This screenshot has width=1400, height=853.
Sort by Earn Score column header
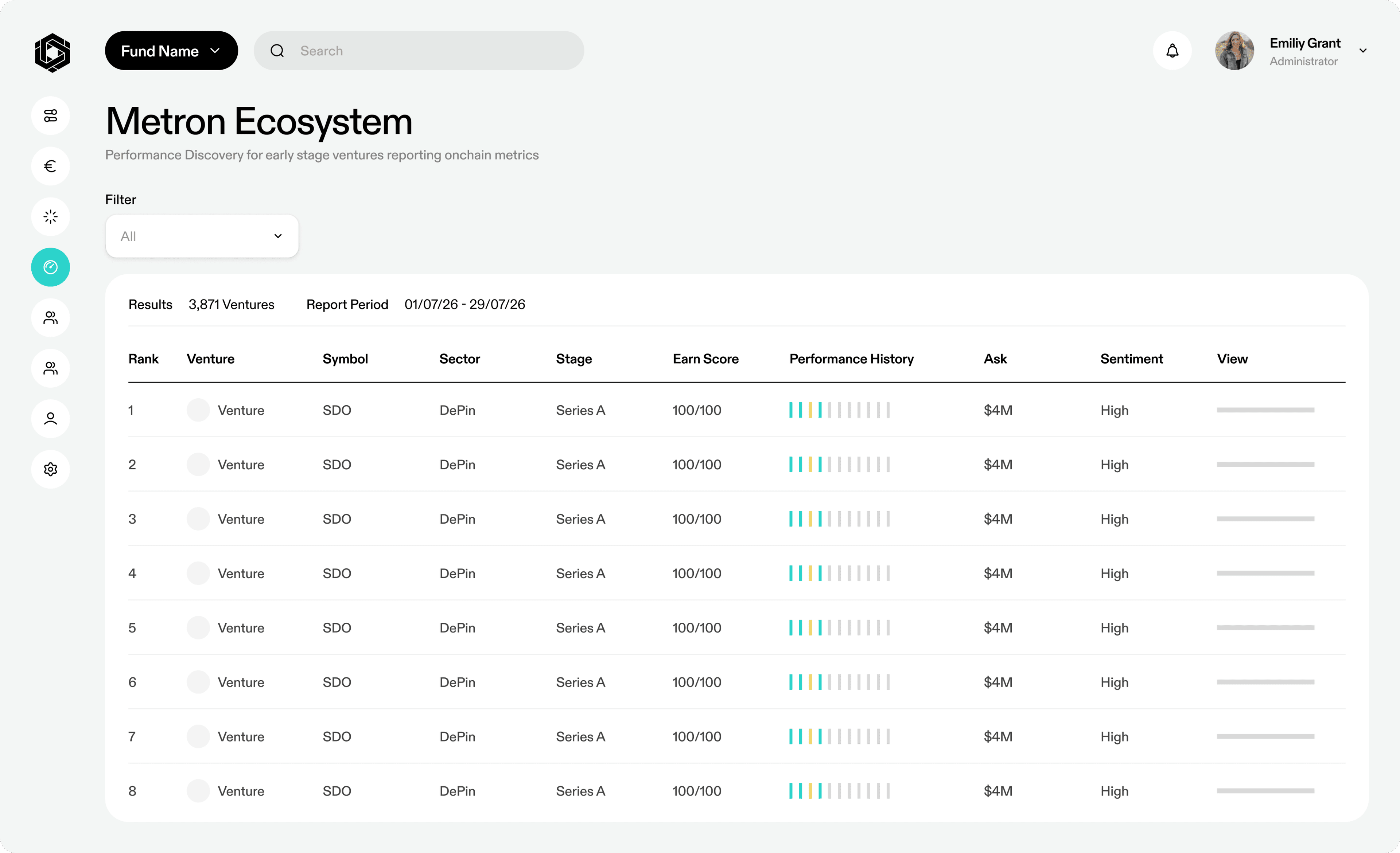pyautogui.click(x=705, y=359)
